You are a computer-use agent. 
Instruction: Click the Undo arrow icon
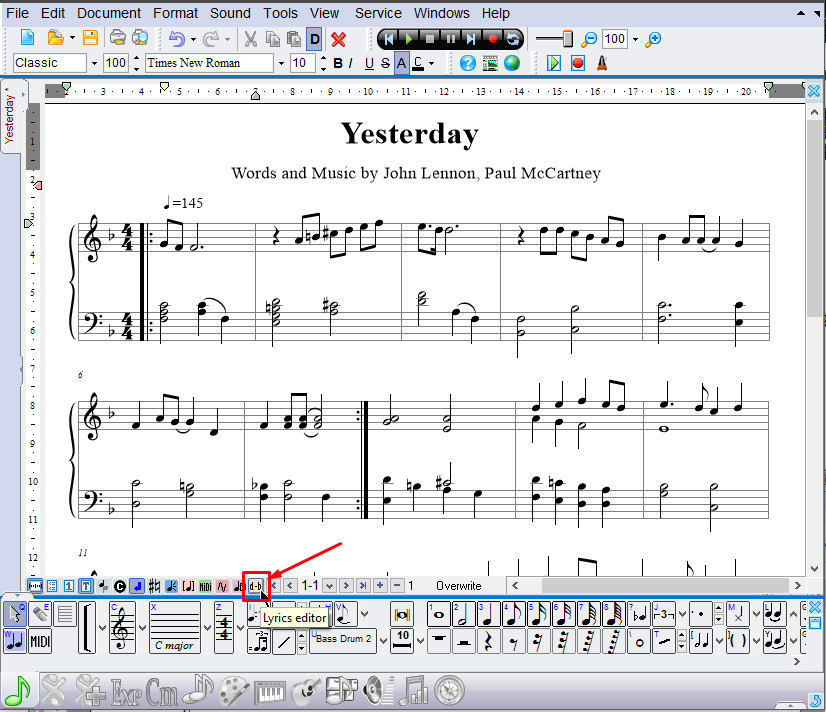[x=177, y=39]
